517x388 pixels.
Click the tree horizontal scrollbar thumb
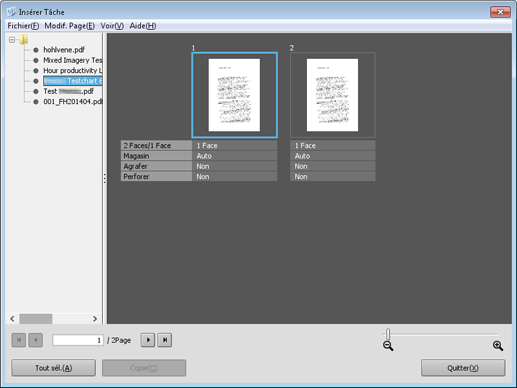[x=36, y=319]
